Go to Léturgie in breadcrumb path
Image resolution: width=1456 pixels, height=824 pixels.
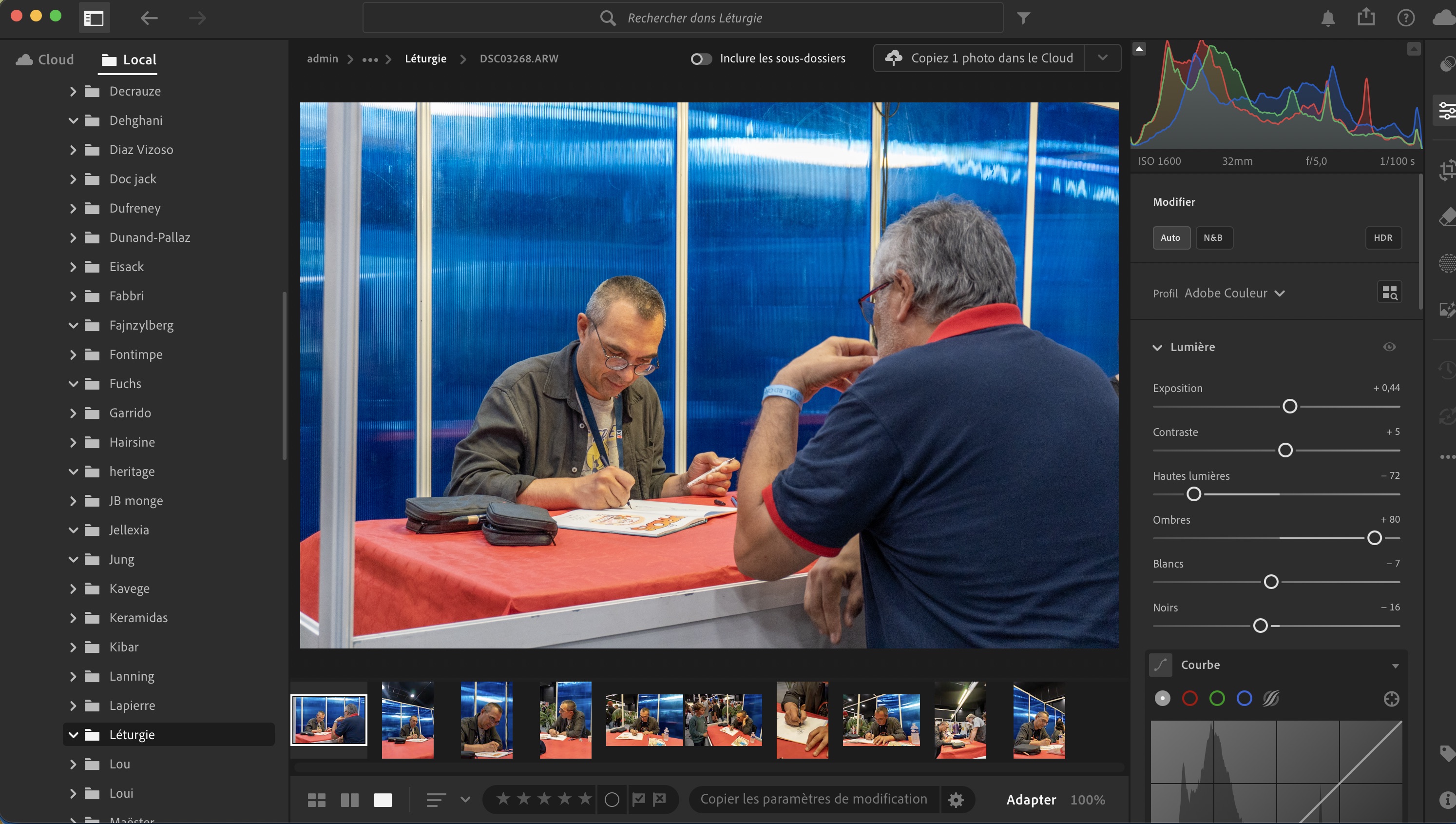425,59
